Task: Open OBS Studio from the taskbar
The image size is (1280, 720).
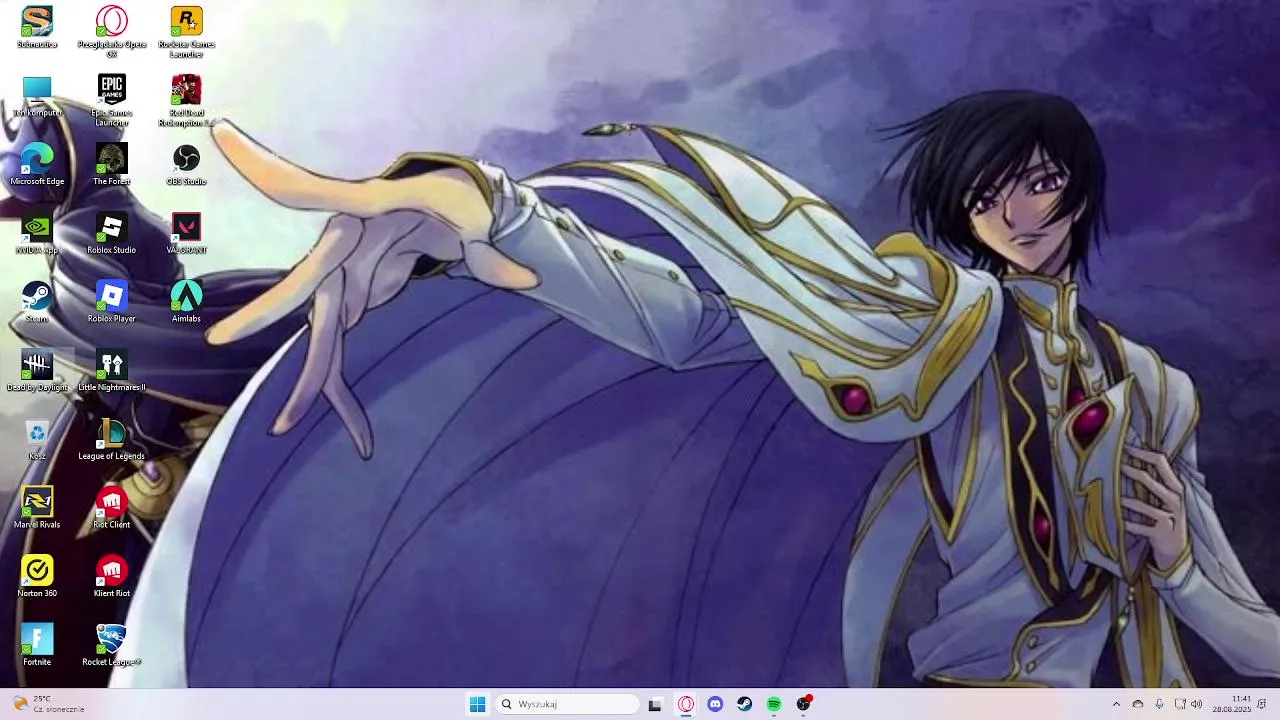Action: click(x=803, y=704)
